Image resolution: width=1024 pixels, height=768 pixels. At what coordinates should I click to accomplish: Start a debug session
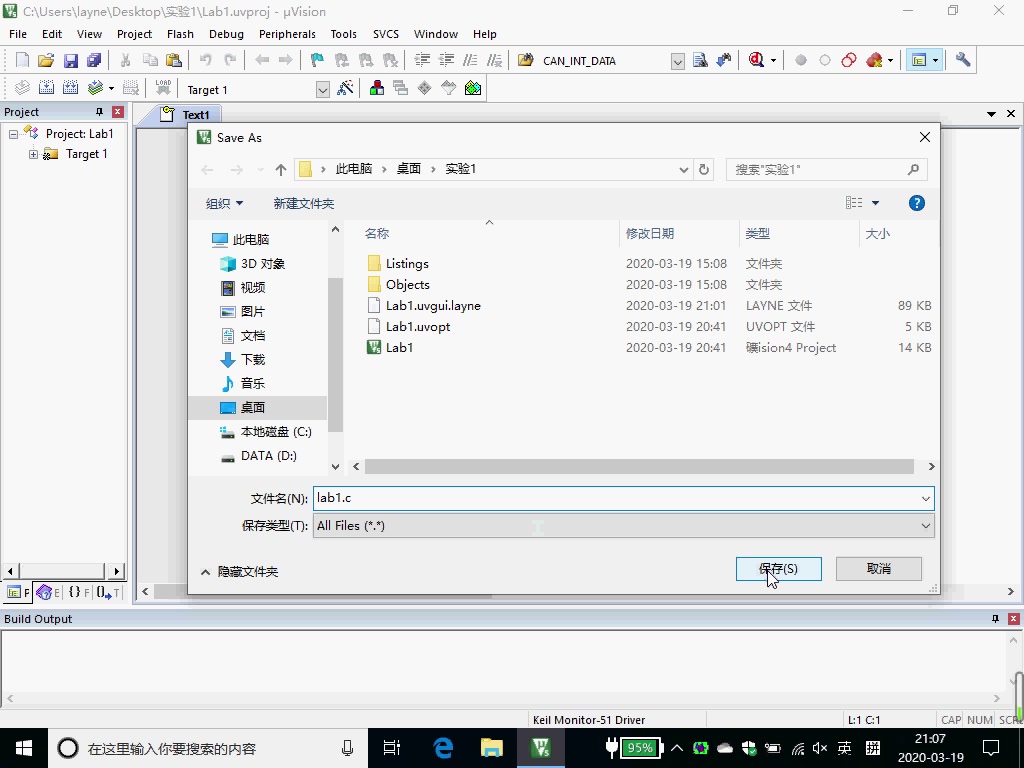756,60
